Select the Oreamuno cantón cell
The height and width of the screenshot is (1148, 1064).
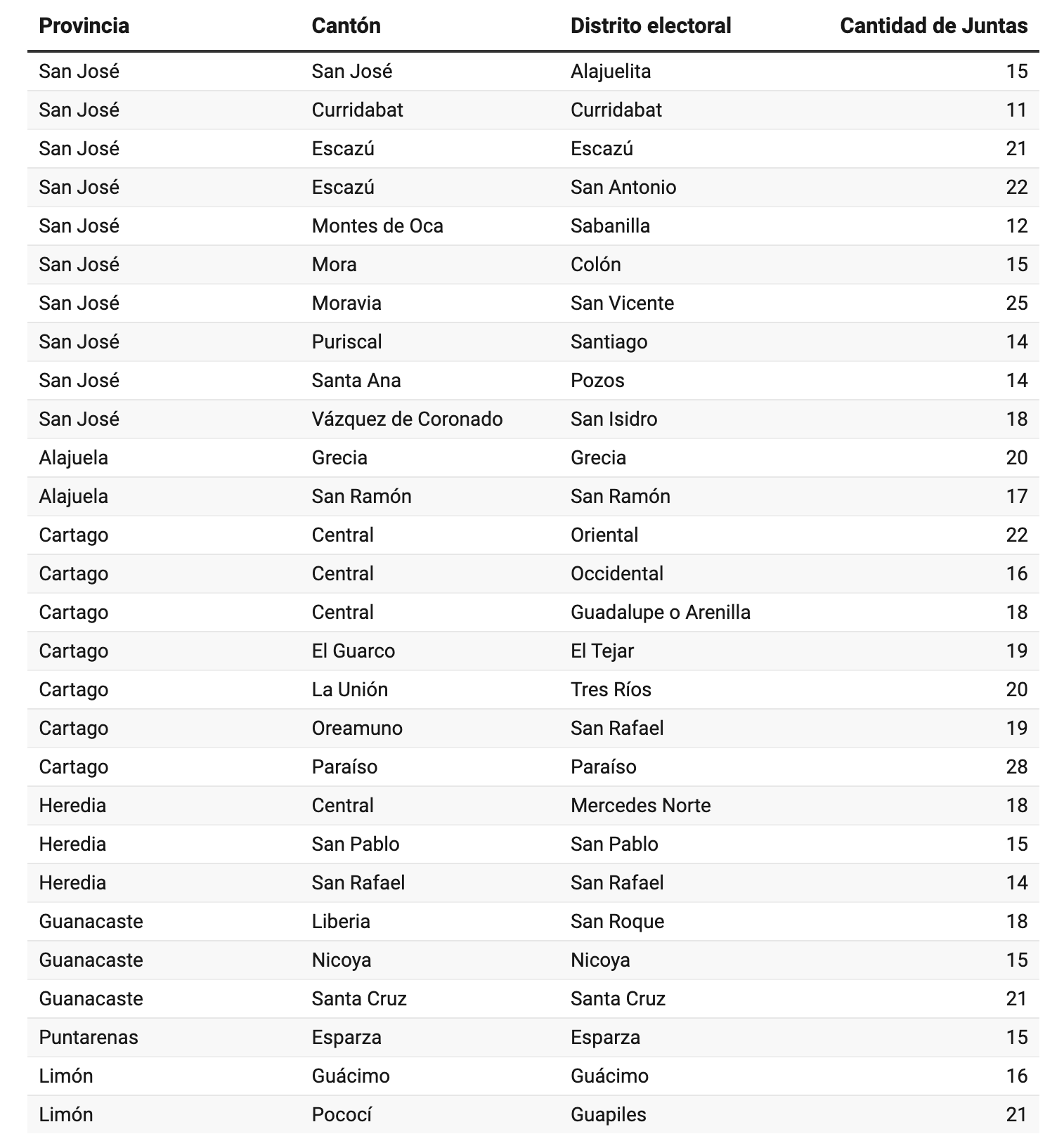click(x=357, y=729)
